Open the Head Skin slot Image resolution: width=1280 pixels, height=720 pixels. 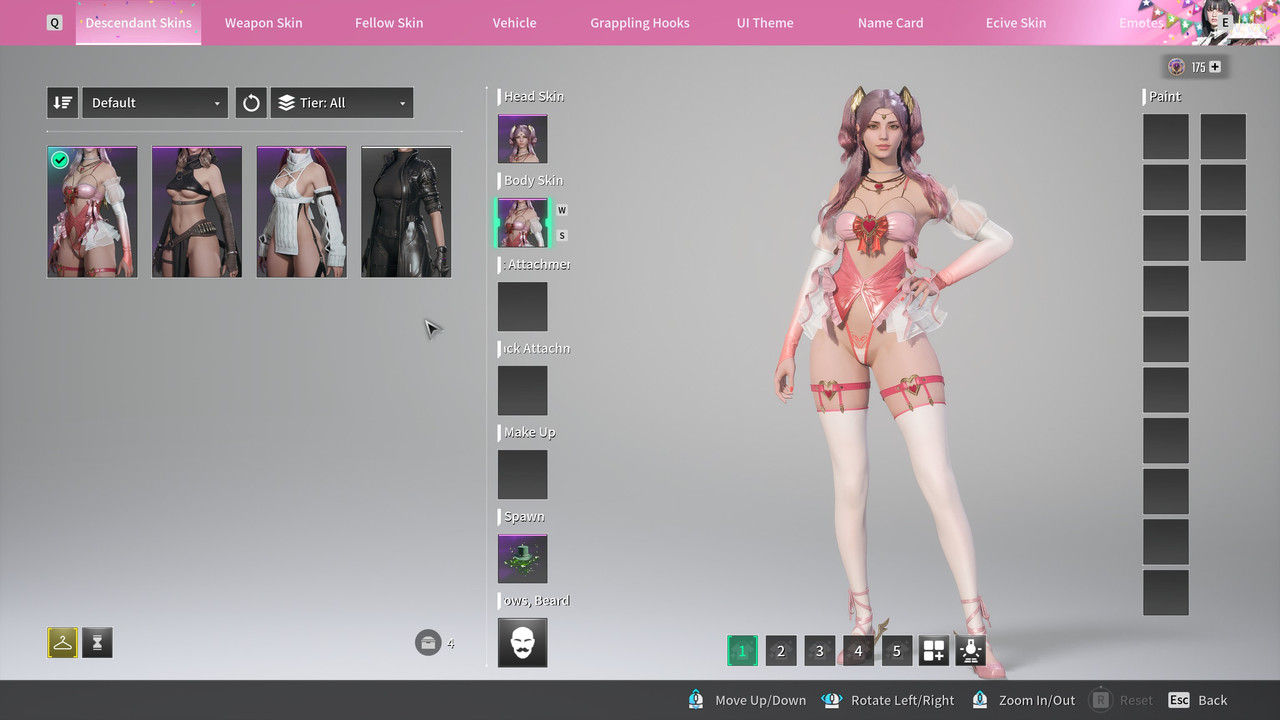(523, 139)
